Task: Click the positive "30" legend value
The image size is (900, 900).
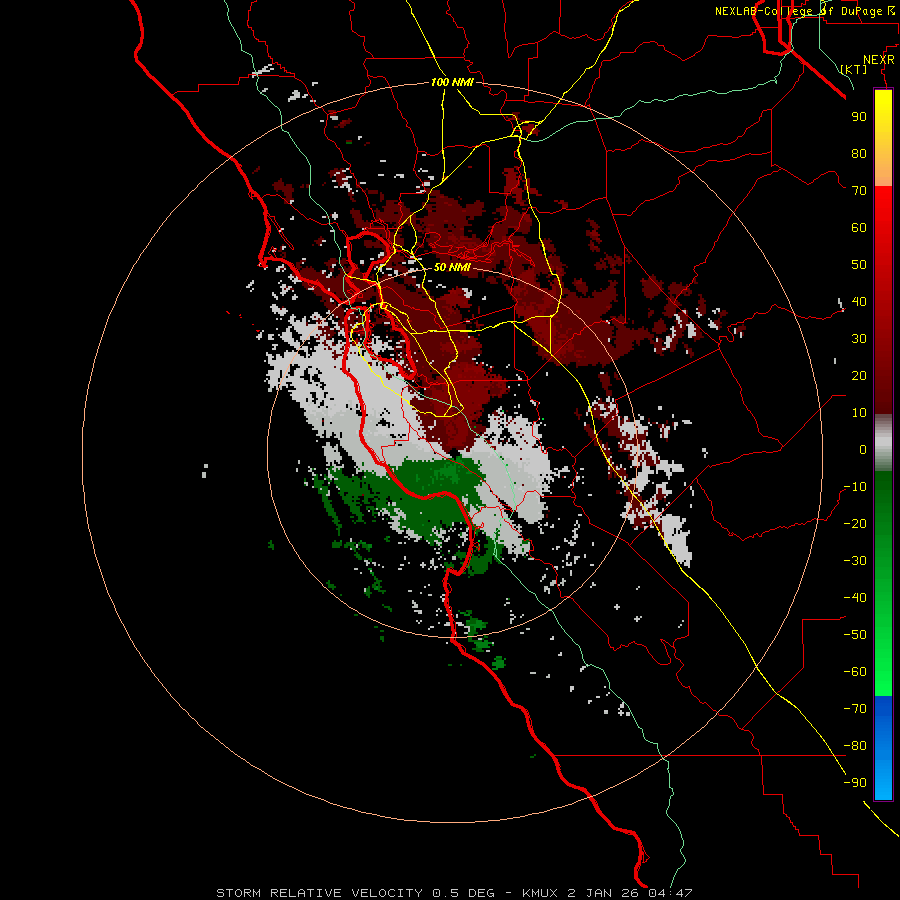Action: click(x=859, y=339)
